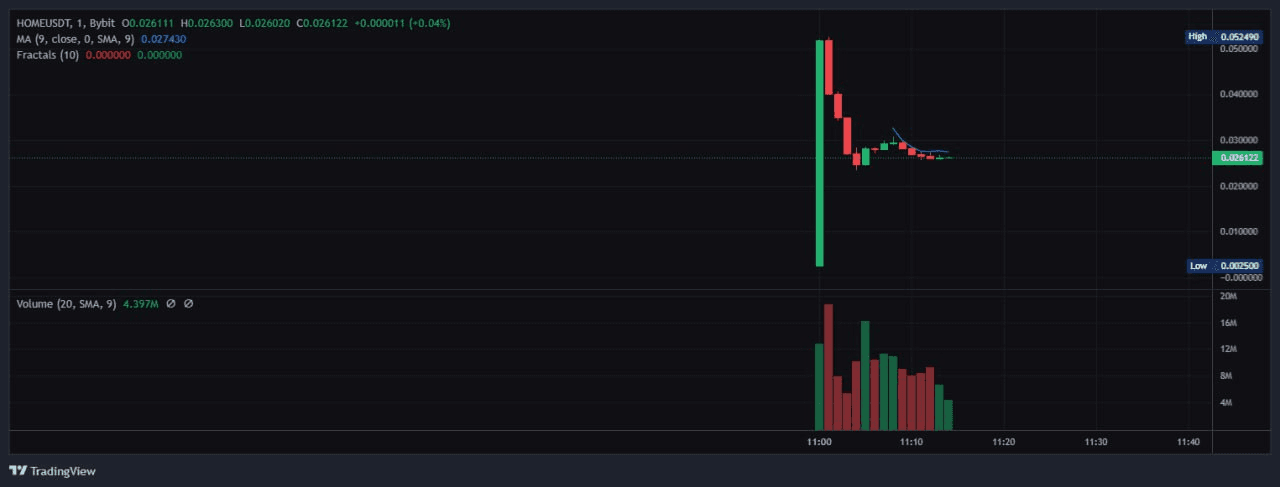Click the blue MA value 0.027430
The image size is (1280, 487).
click(x=163, y=38)
